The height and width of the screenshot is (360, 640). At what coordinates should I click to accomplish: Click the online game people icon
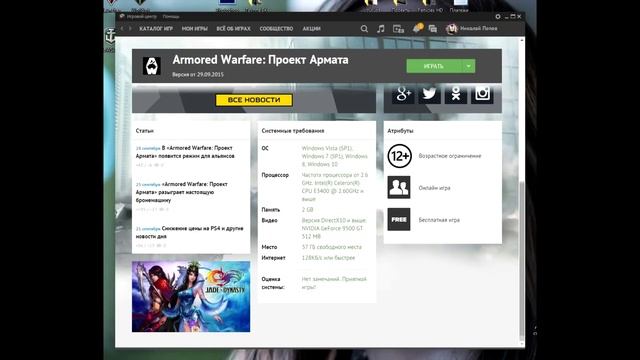coord(399,187)
